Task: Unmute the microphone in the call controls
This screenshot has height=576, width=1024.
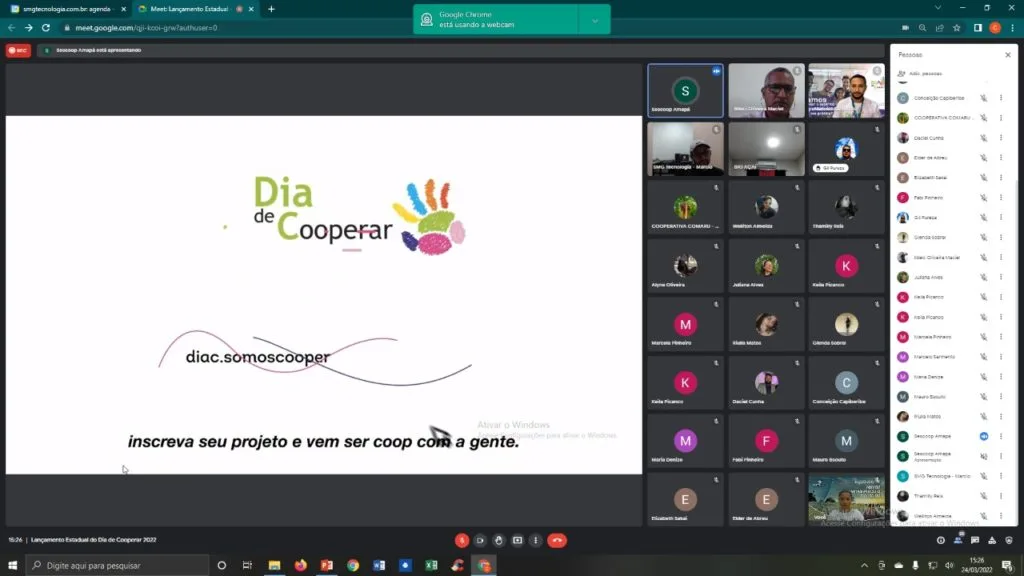Action: coord(462,540)
